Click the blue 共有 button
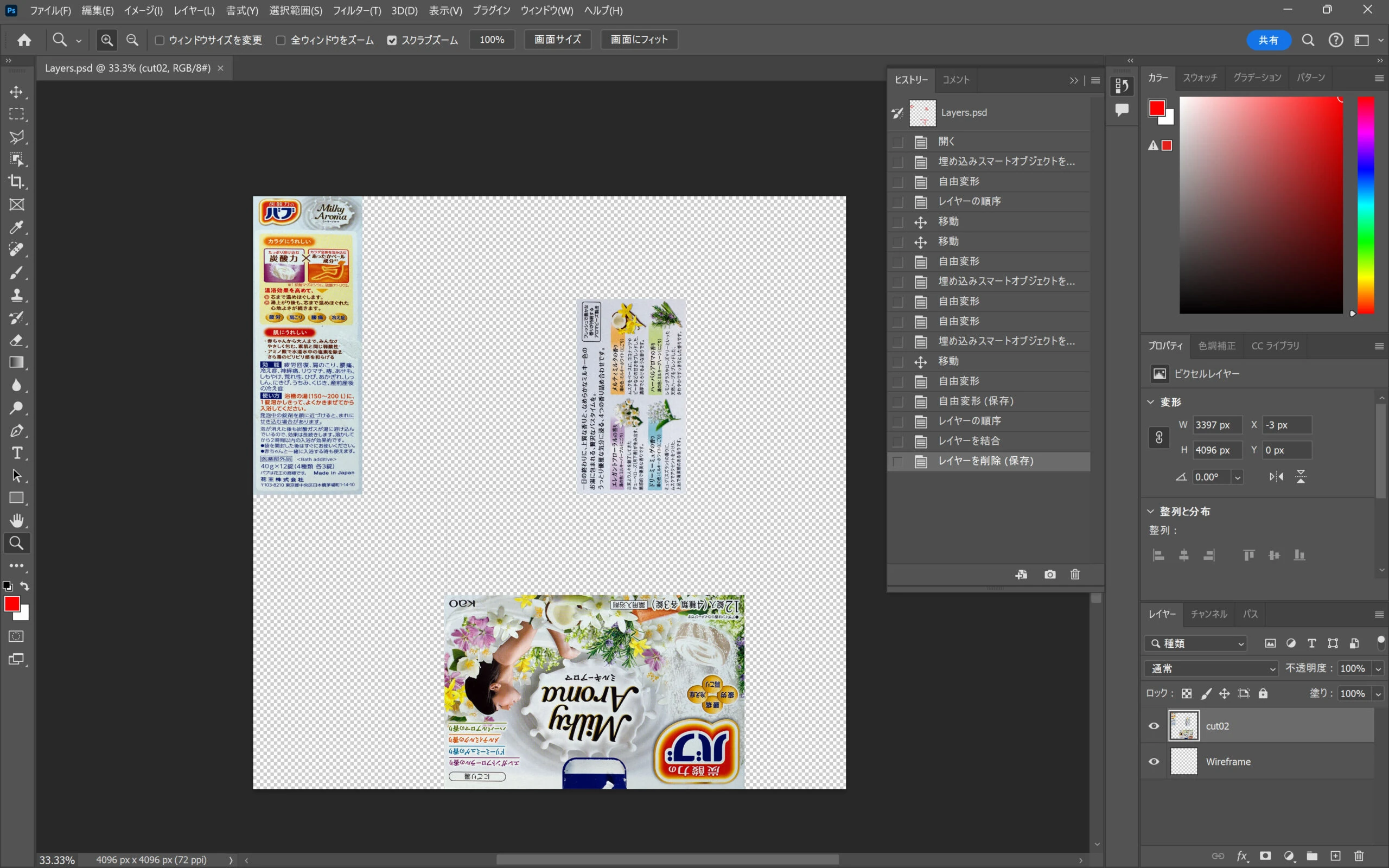1389x868 pixels. 1268,40
